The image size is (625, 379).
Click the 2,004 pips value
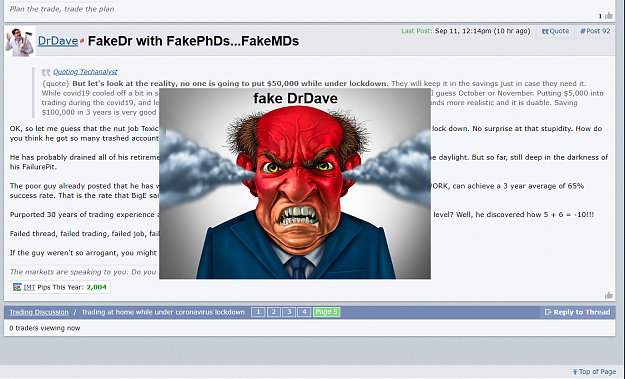pos(96,287)
